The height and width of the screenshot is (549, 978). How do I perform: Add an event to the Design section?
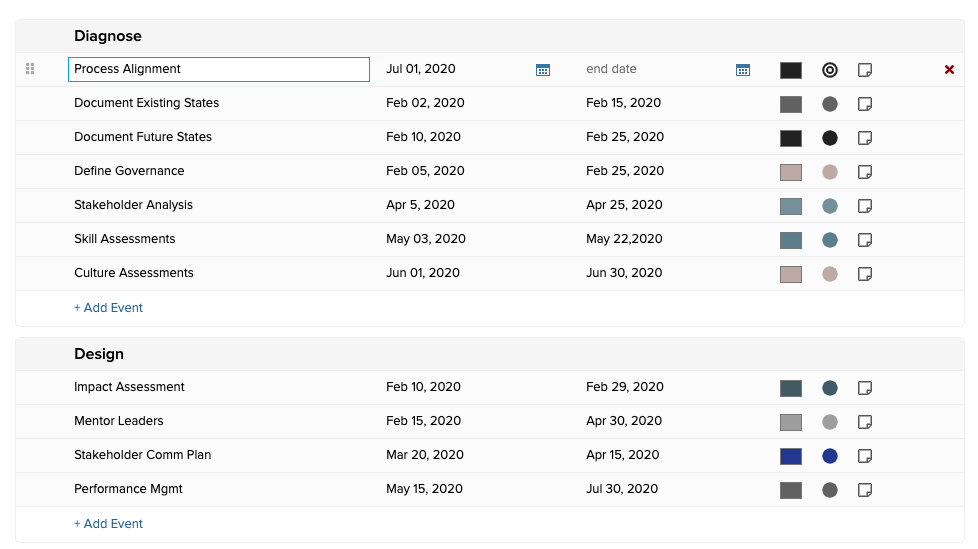[x=109, y=523]
